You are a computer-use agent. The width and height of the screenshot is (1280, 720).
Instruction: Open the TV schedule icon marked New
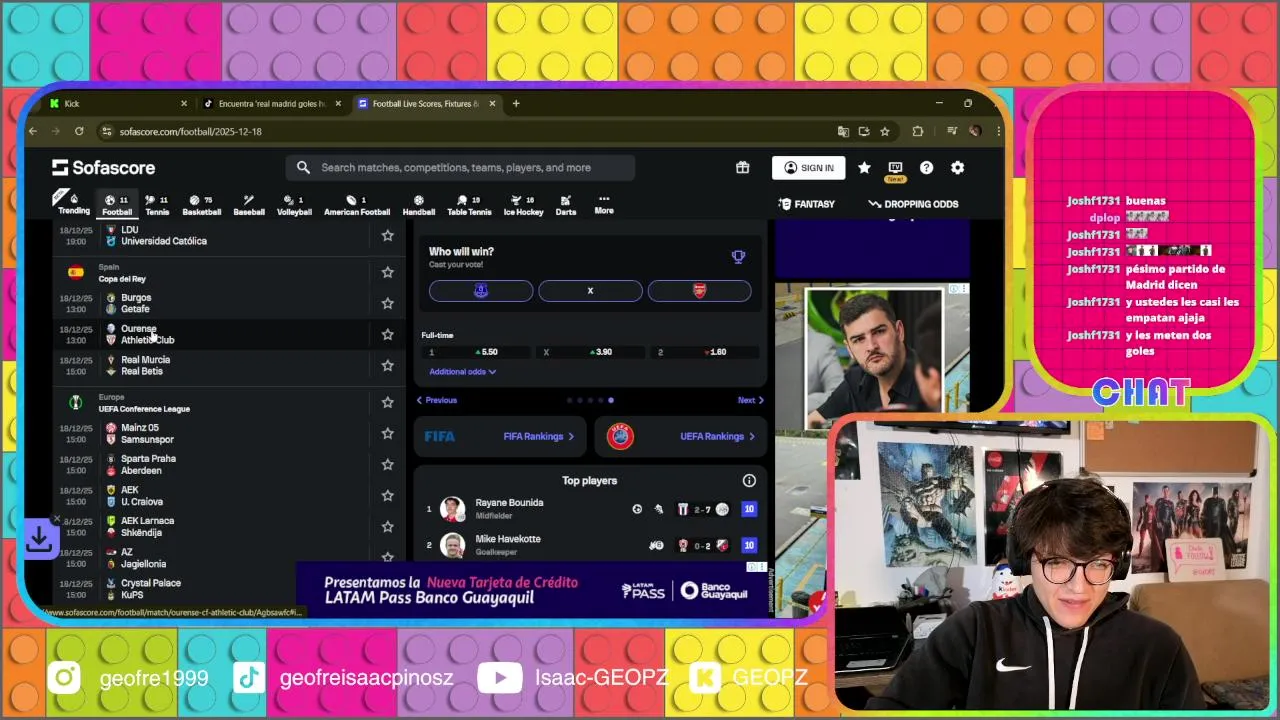[x=895, y=169]
